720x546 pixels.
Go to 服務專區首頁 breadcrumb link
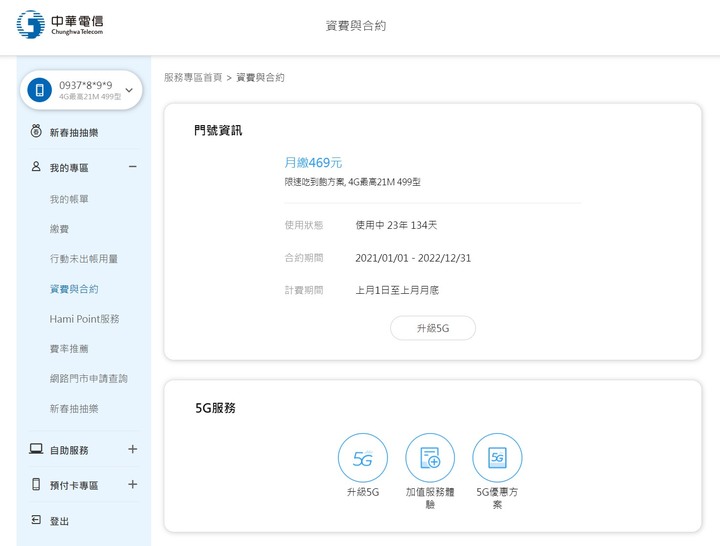pyautogui.click(x=193, y=78)
